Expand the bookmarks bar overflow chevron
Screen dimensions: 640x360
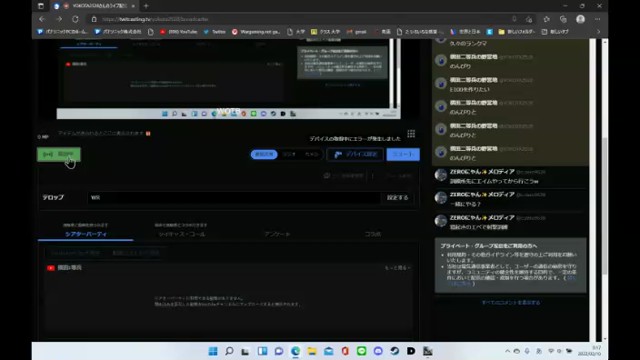598,31
